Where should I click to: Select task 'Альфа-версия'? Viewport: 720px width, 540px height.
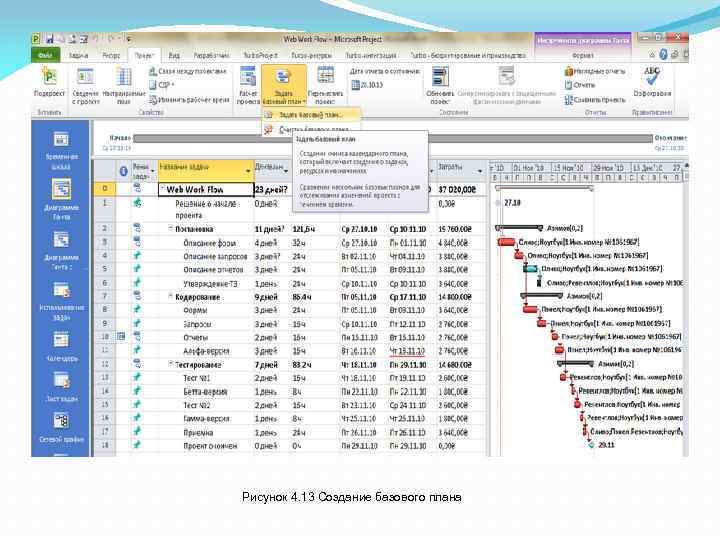pos(206,351)
